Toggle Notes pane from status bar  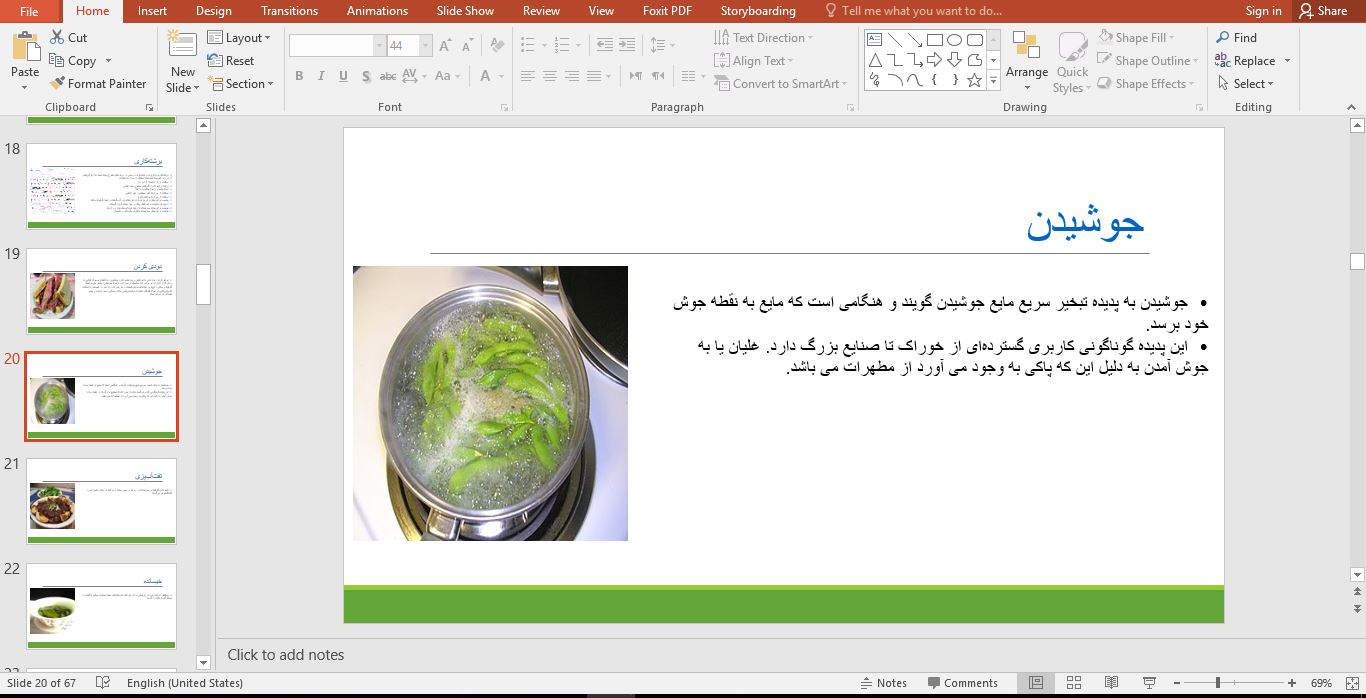(x=882, y=683)
